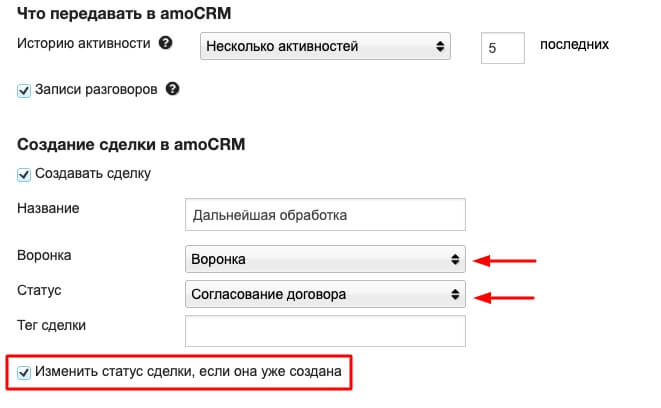Click the "Историю активности" label
The width and height of the screenshot is (661, 408).
pos(83,44)
